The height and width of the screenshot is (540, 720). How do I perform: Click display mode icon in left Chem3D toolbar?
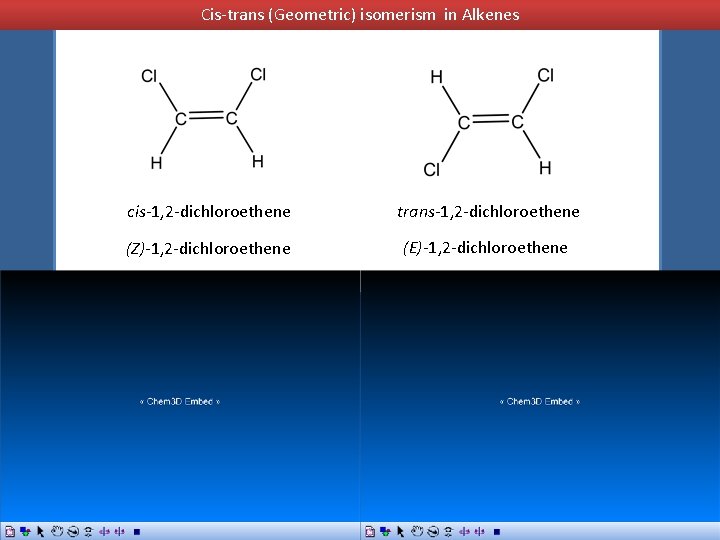(25, 531)
